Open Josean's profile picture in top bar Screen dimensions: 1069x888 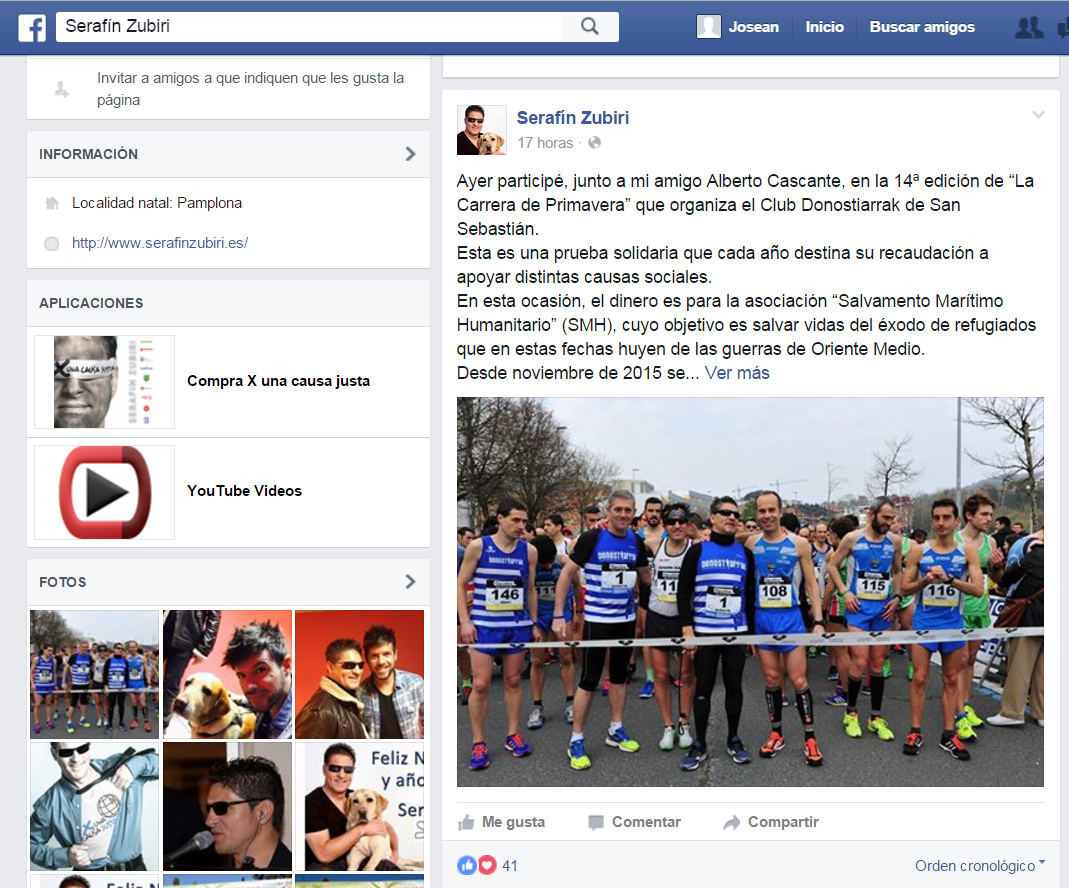[708, 27]
